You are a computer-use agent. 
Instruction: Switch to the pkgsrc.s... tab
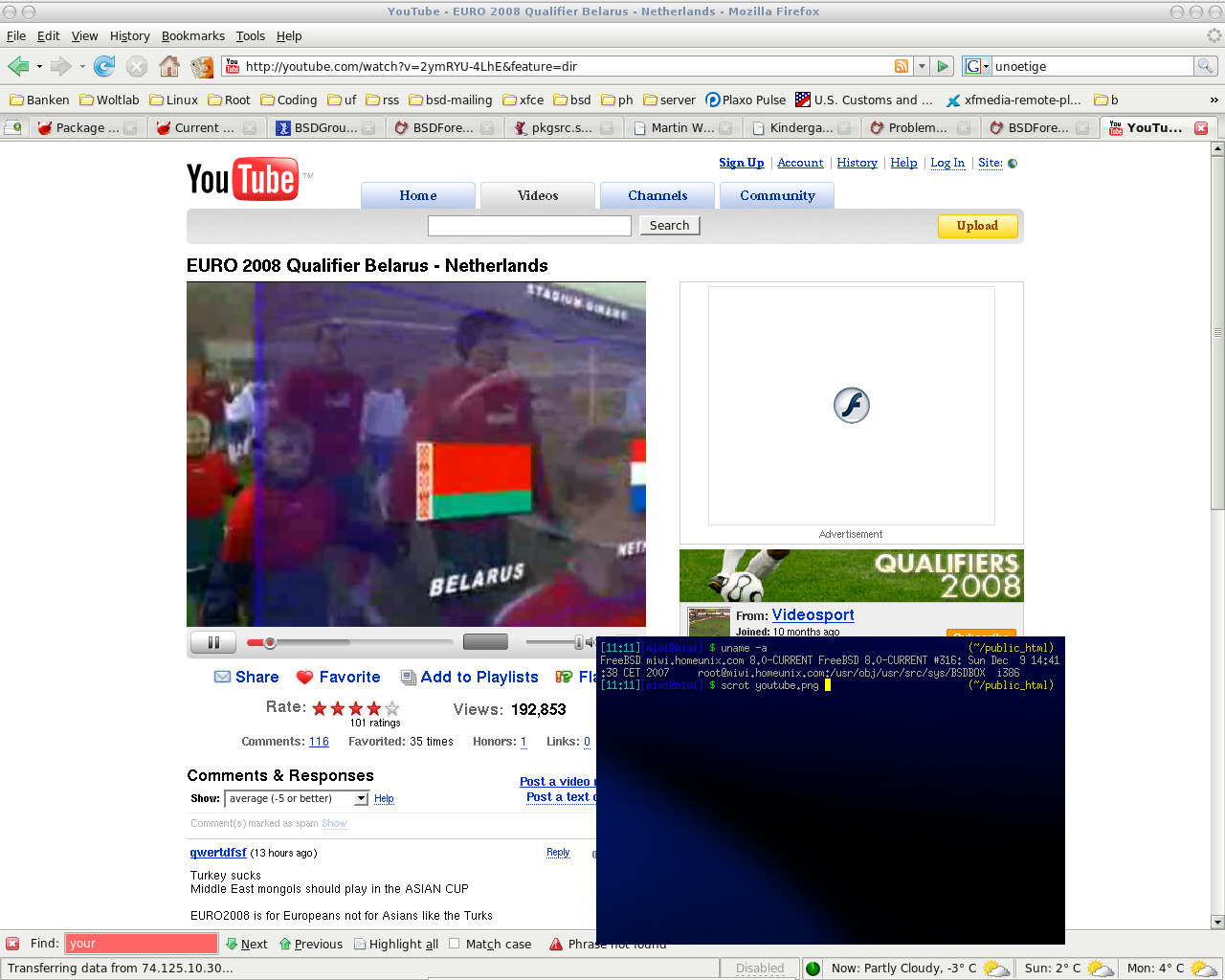564,127
